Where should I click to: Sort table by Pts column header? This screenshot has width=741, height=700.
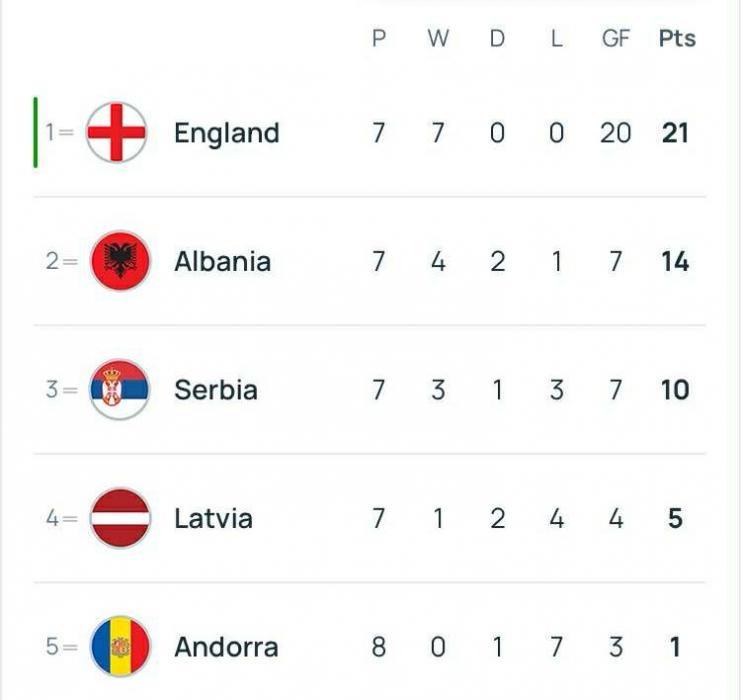tap(676, 39)
